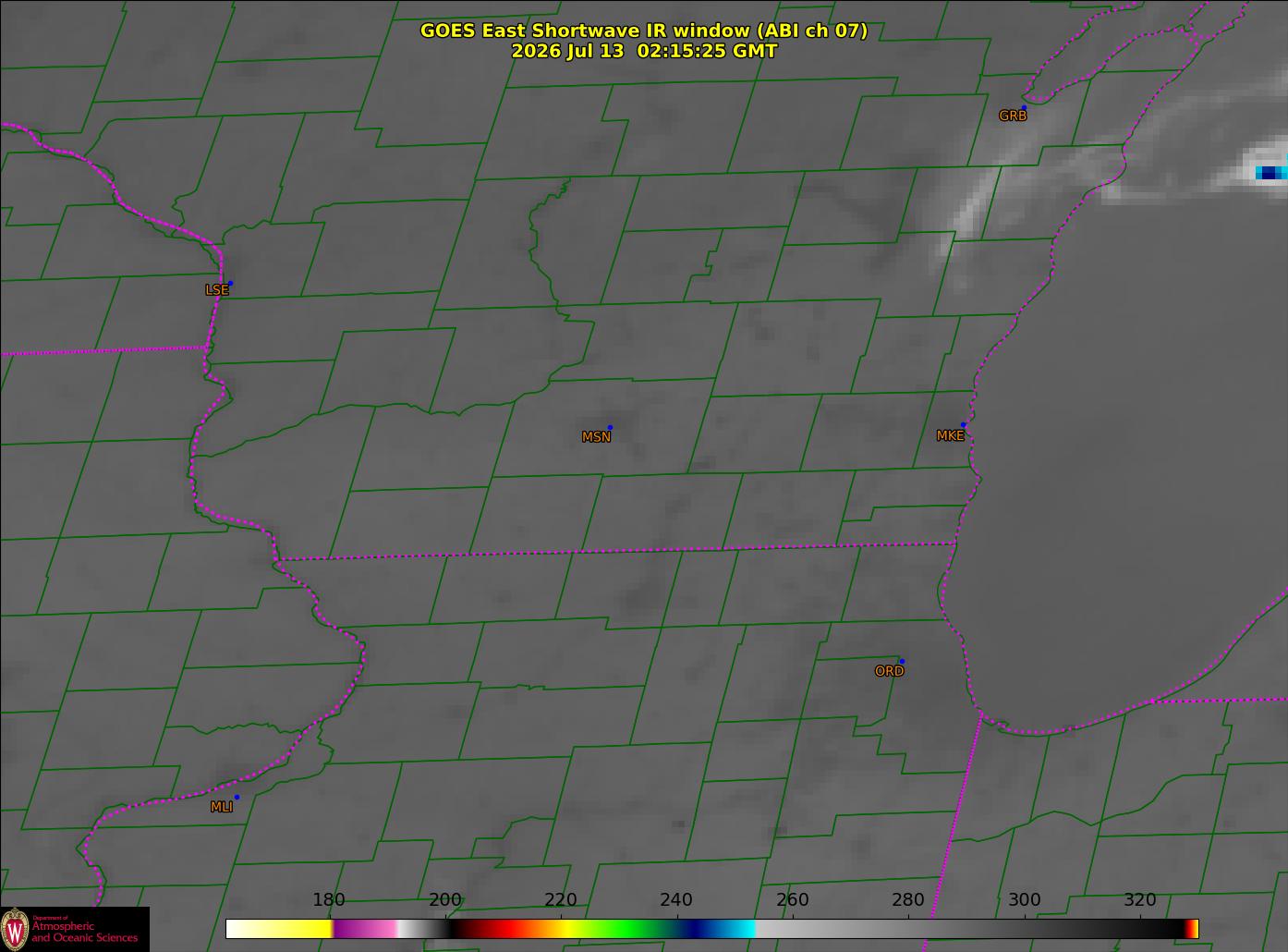Select the ORD station marker dot
Screen dimensions: 1288x952
click(x=902, y=661)
